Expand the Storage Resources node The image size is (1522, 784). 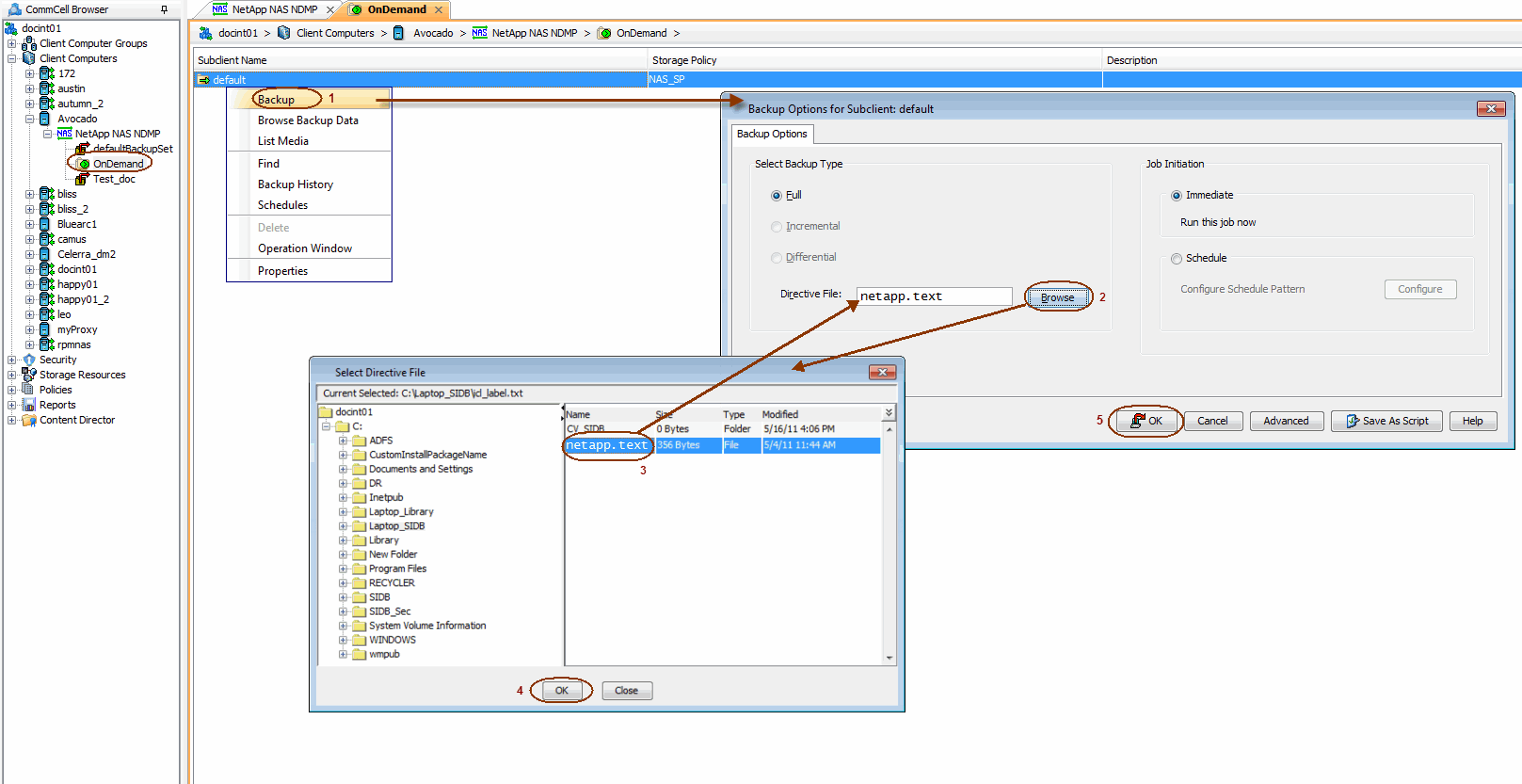(12, 375)
